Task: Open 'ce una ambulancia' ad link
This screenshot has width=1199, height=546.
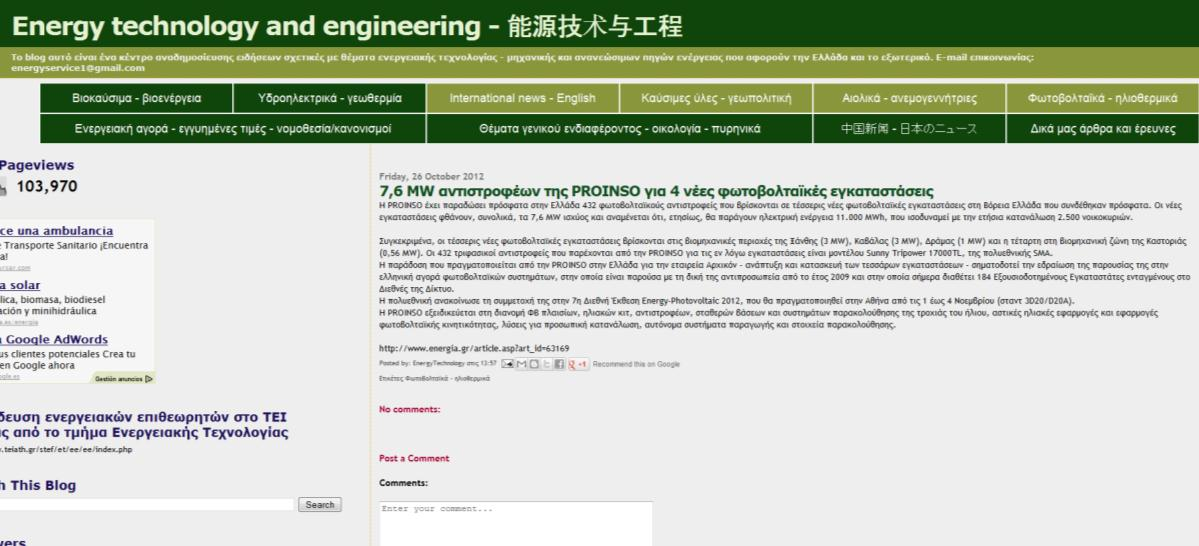Action: click(57, 231)
